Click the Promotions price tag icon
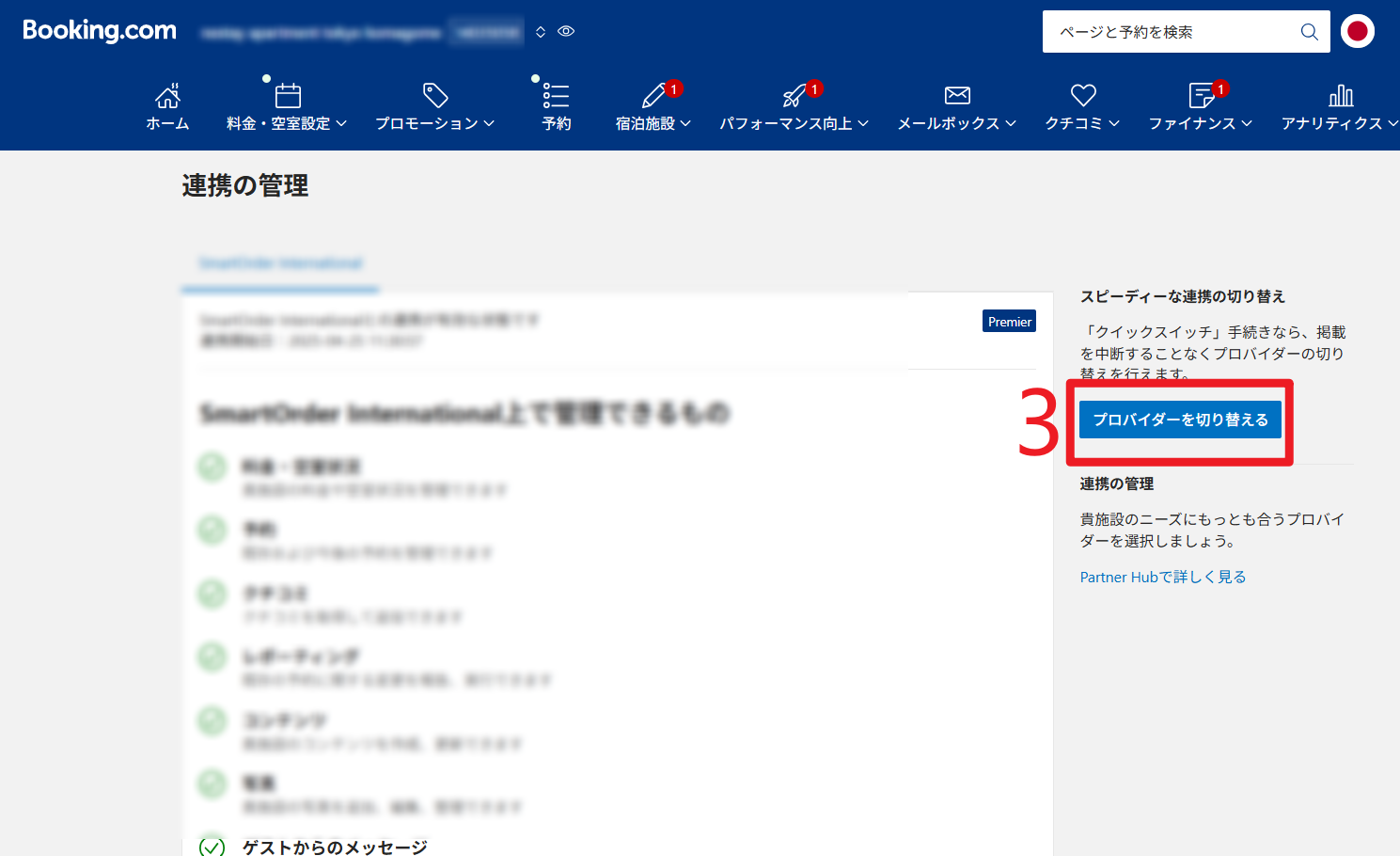The width and height of the screenshot is (1400, 856). point(435,95)
